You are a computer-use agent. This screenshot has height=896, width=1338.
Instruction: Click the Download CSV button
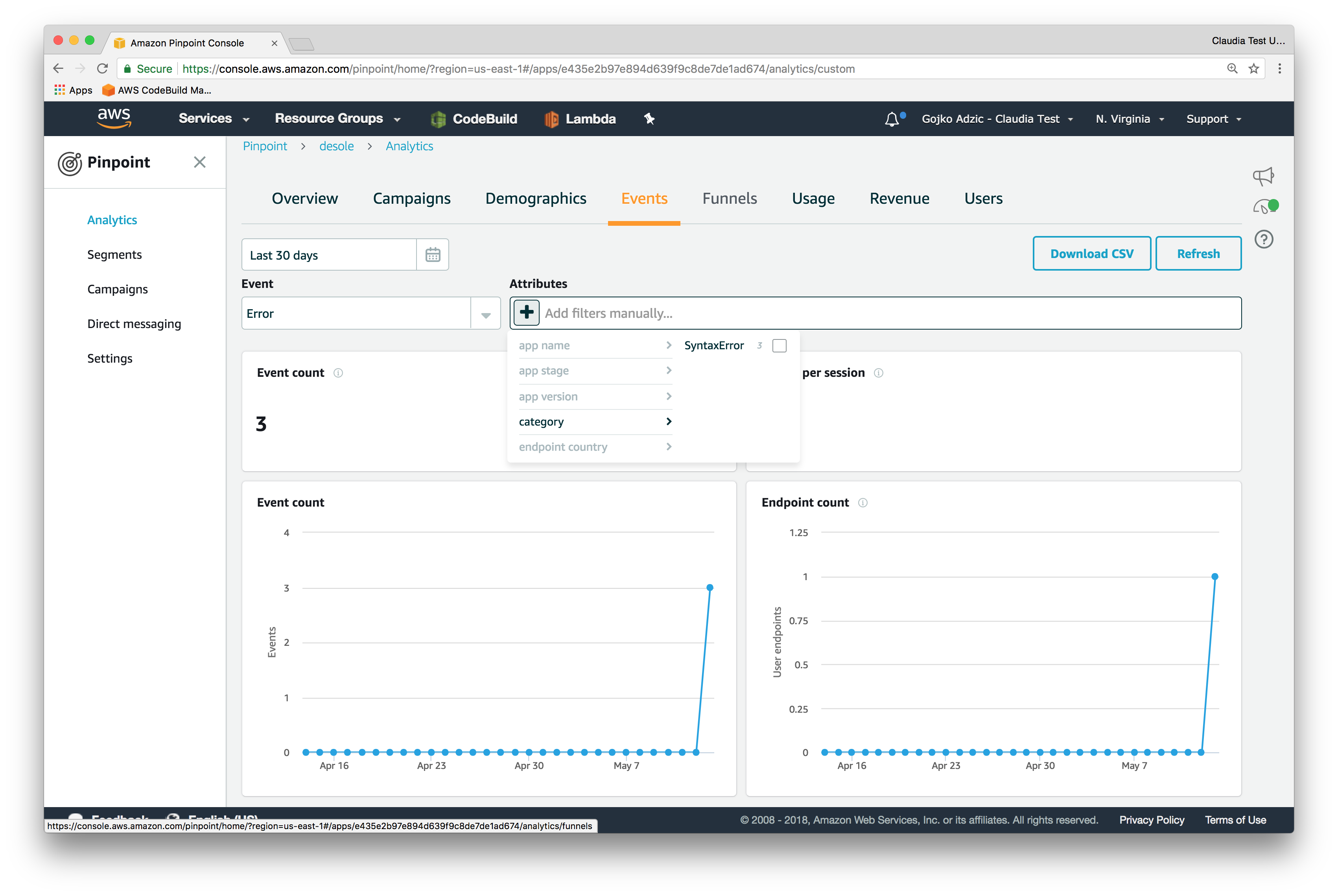1092,254
